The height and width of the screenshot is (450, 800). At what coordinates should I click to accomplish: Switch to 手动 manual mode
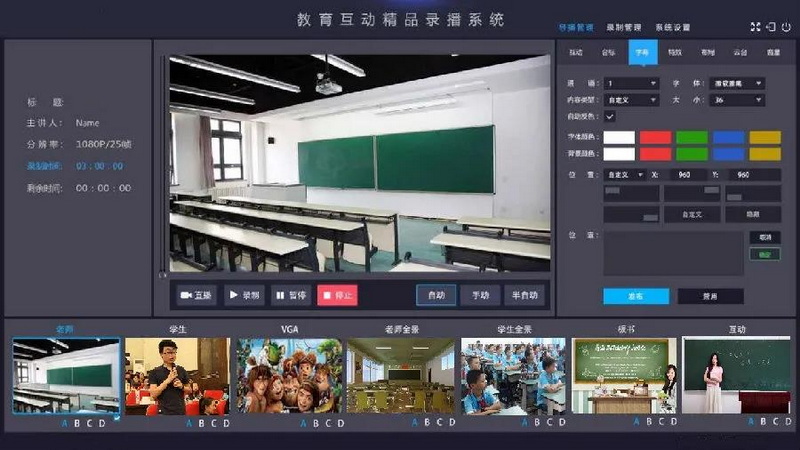(481, 295)
